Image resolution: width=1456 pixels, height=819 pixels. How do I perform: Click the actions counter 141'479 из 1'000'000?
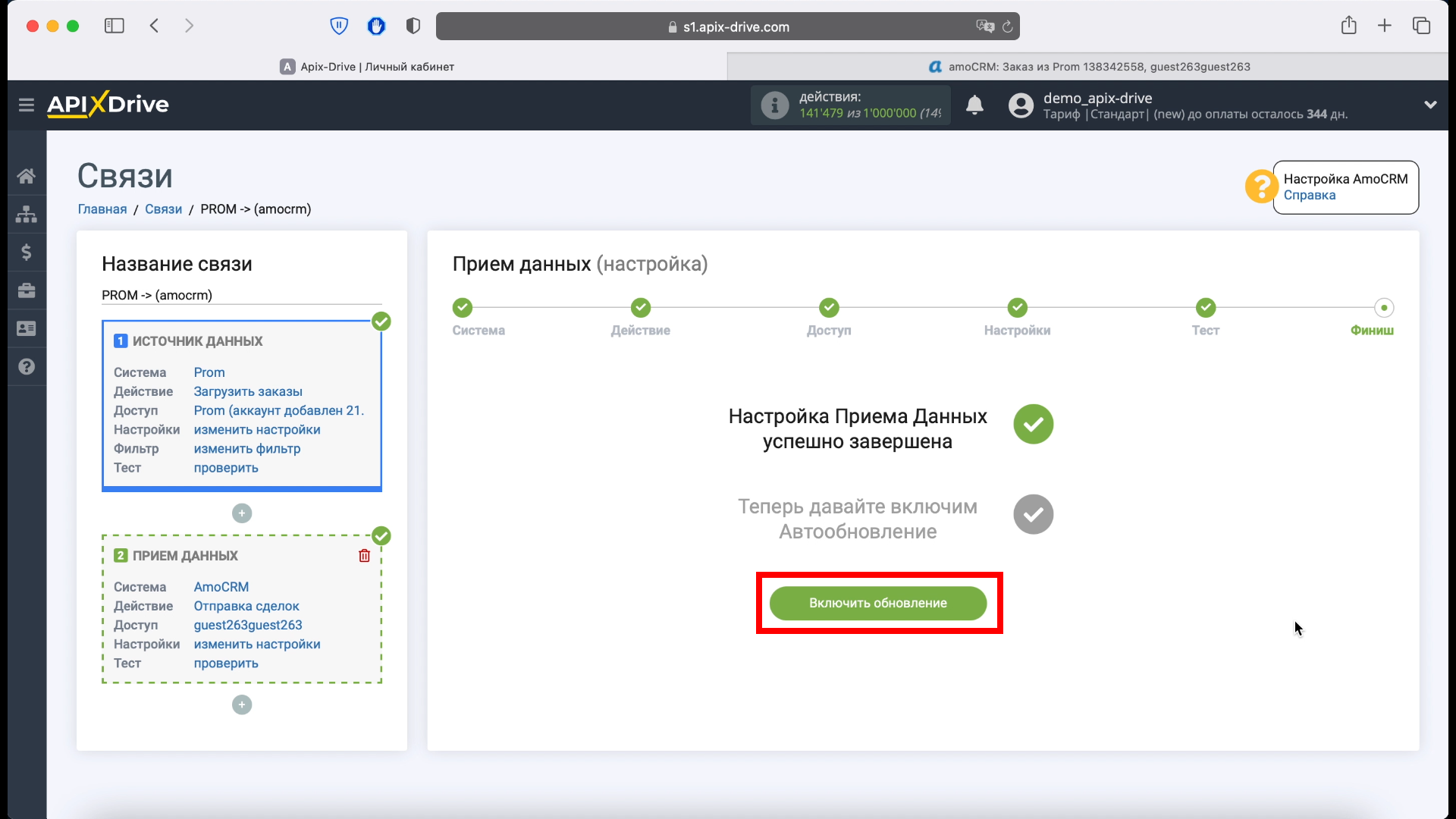tap(869, 113)
